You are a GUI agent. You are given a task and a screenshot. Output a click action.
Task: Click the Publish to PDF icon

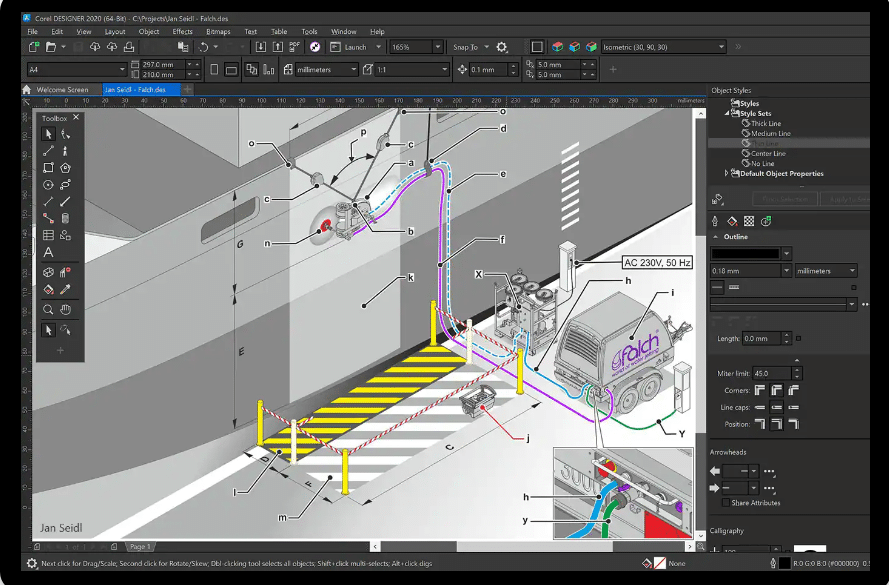point(295,47)
